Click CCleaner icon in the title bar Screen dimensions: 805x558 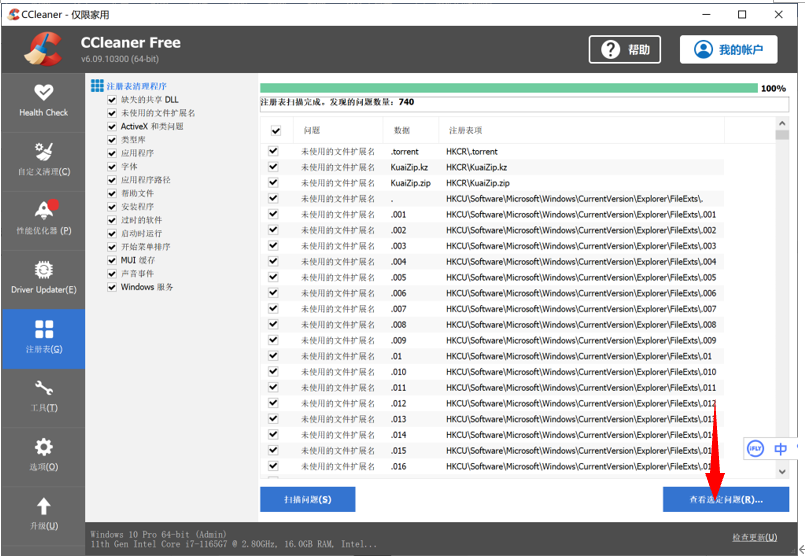pos(13,14)
